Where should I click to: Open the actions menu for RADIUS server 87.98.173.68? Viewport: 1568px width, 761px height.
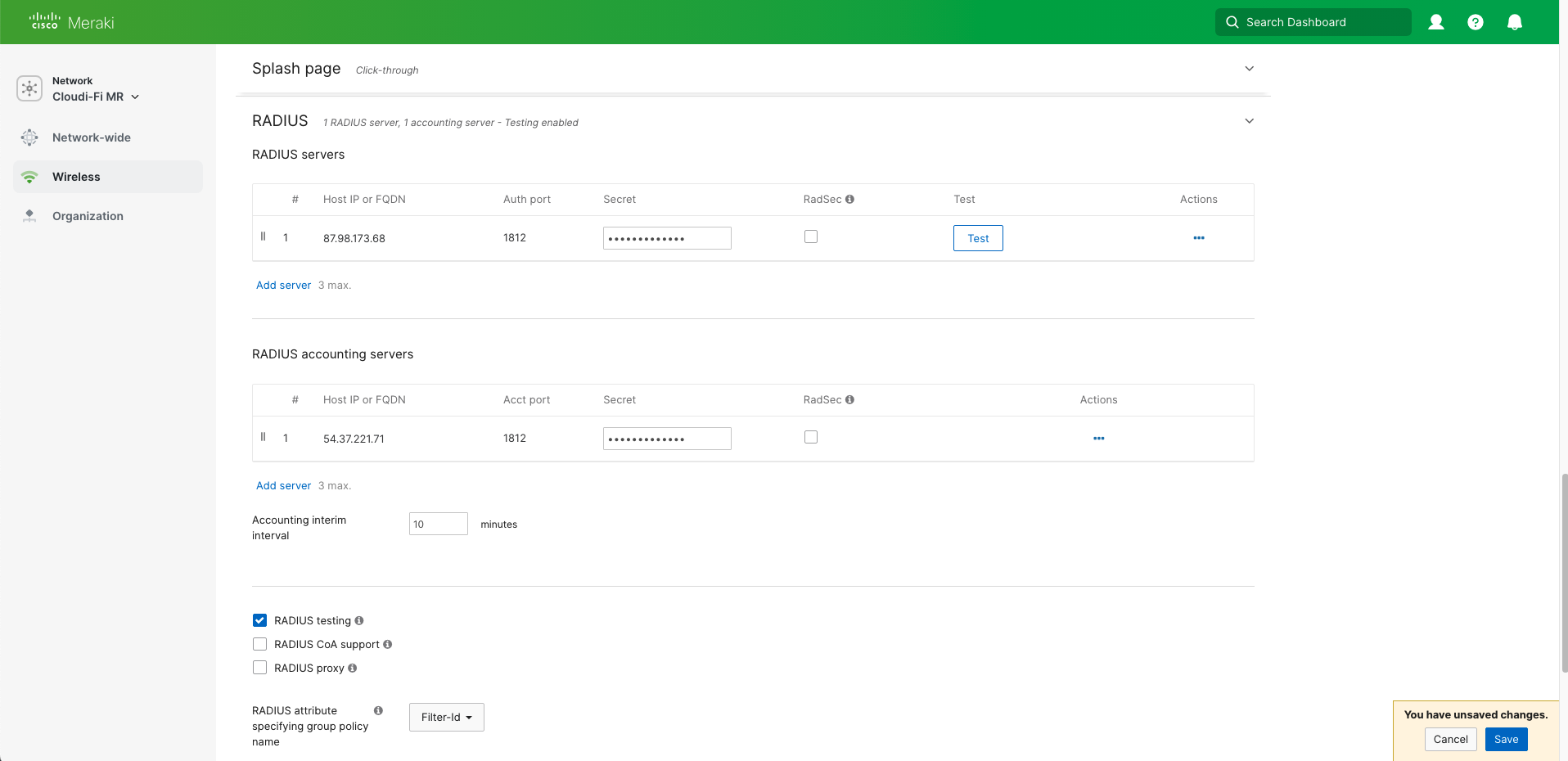[x=1198, y=238]
